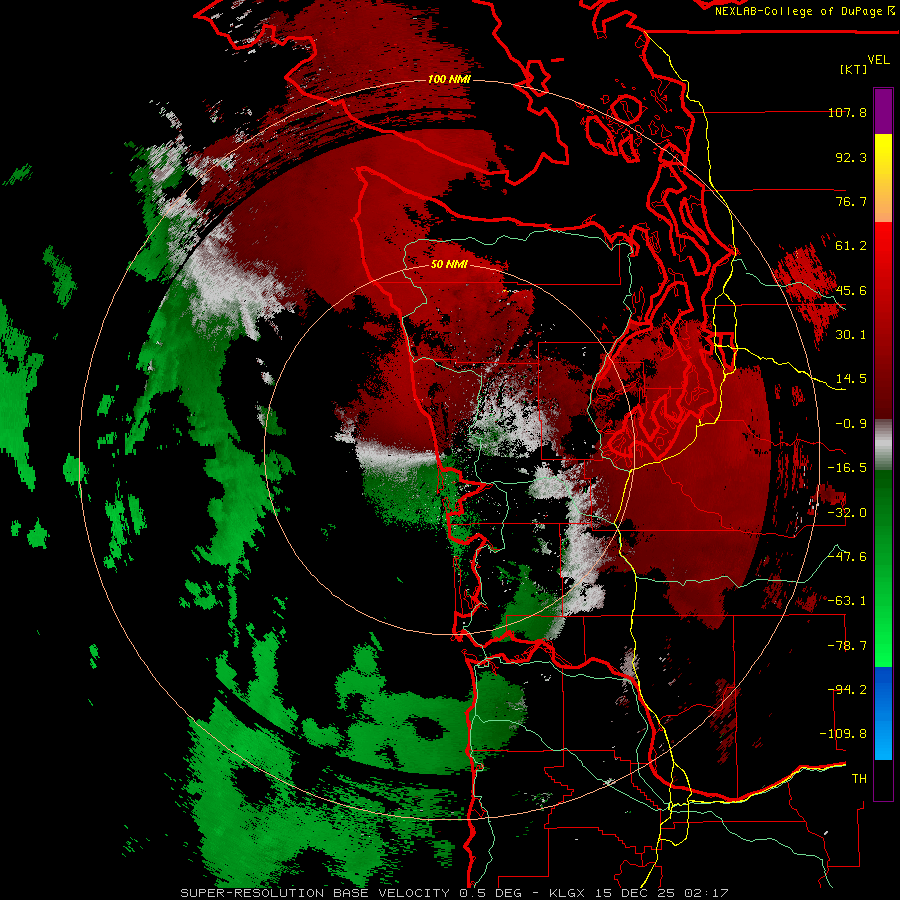The height and width of the screenshot is (900, 900).
Task: Click the 50 NMI range ring label
Action: point(449,265)
